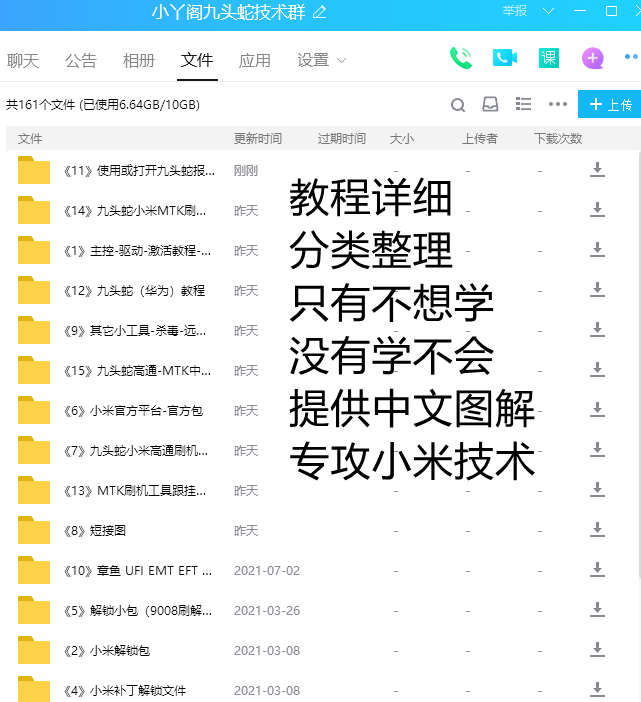Image resolution: width=641 pixels, height=702 pixels.
Task: Download the 《1》 主控-驱动-激活教程 folder
Action: click(597, 250)
